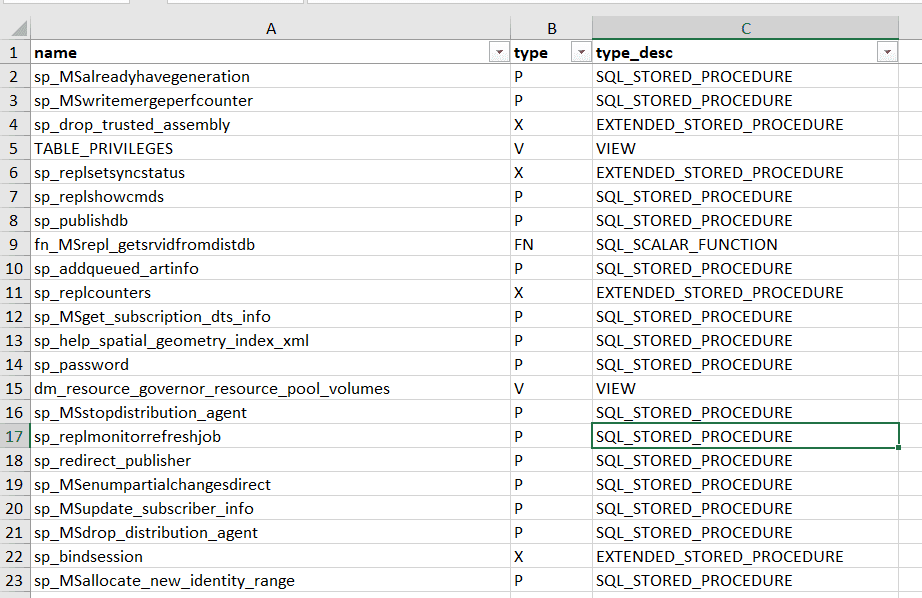
Task: Click VIEW cell in row 15
Action: pyautogui.click(x=746, y=389)
